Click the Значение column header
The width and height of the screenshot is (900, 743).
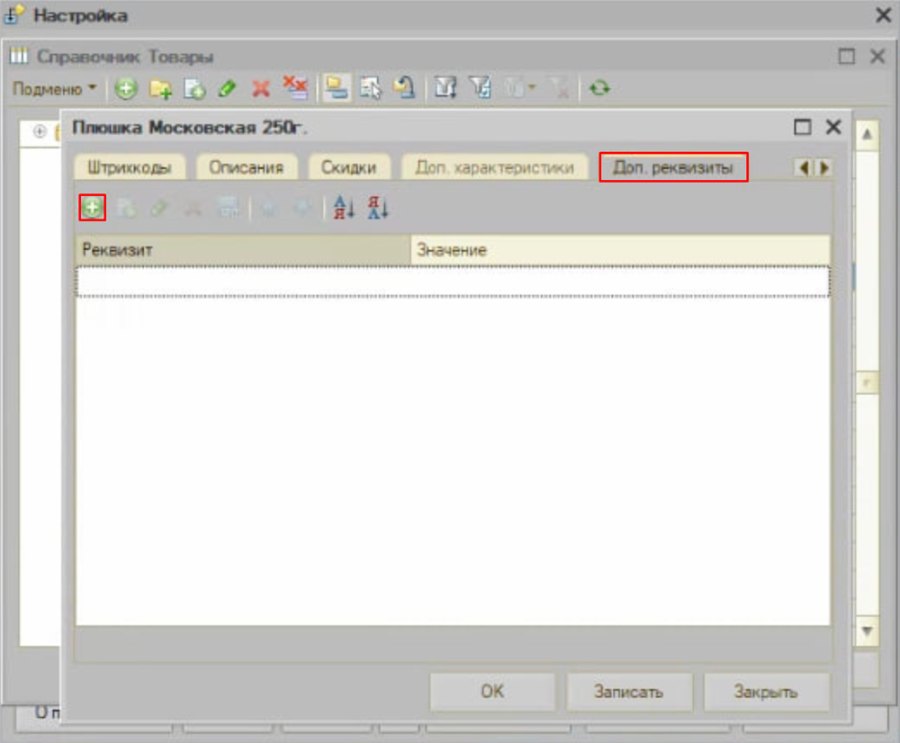620,250
